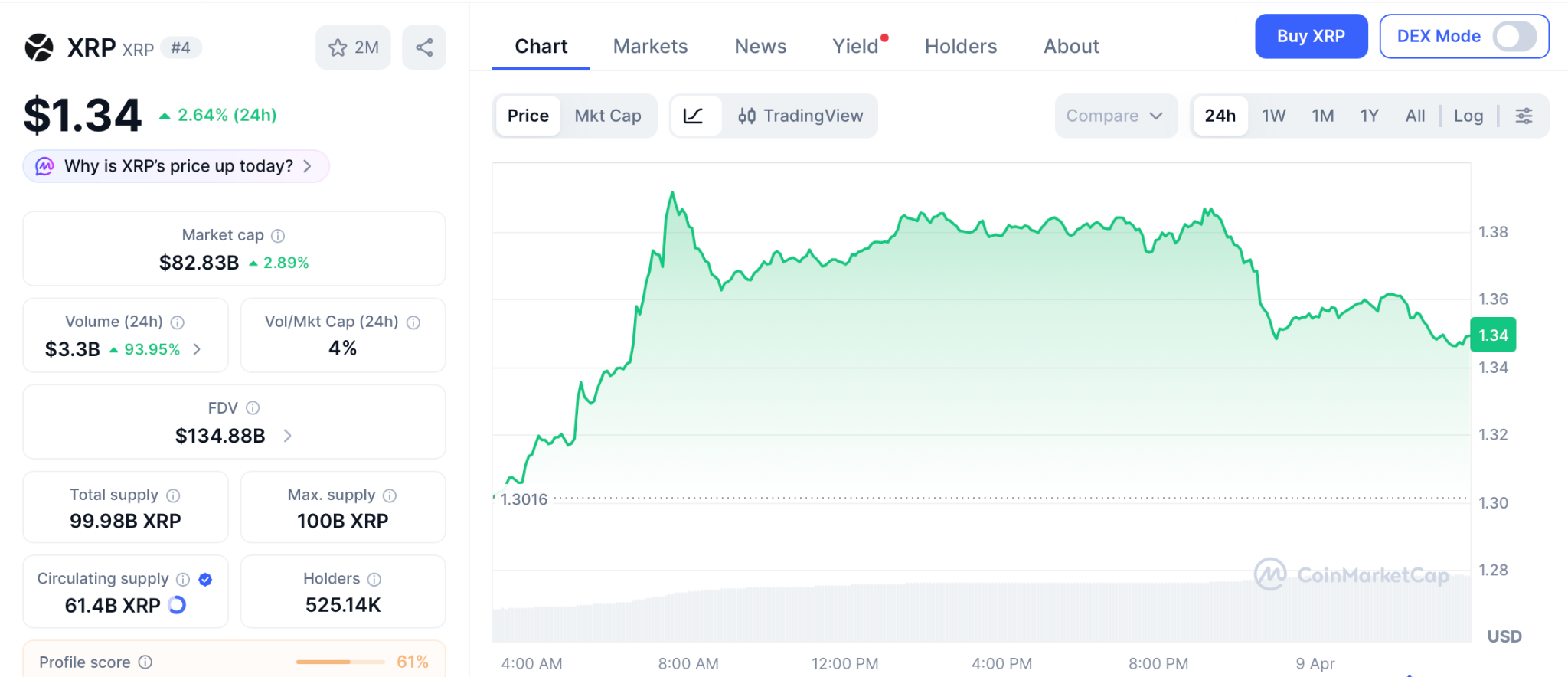Click the FDV info icon

[253, 408]
